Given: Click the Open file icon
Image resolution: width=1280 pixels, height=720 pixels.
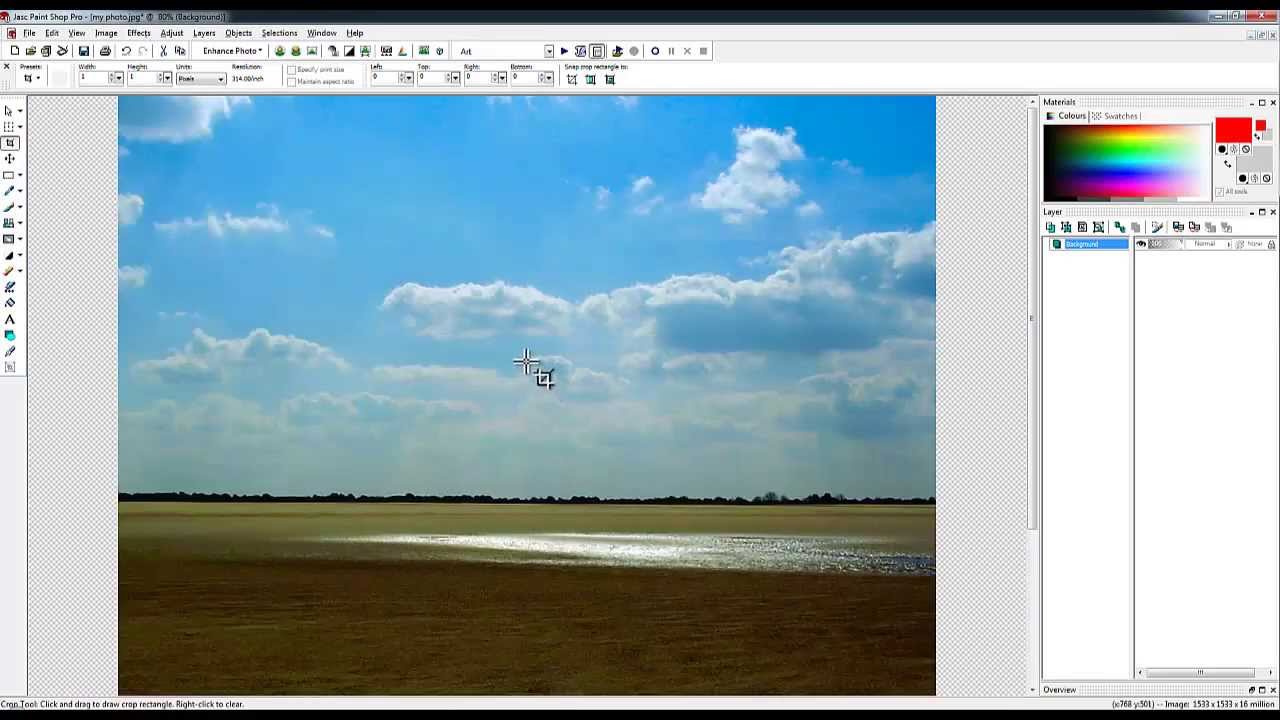Looking at the screenshot, I should pyautogui.click(x=30, y=51).
